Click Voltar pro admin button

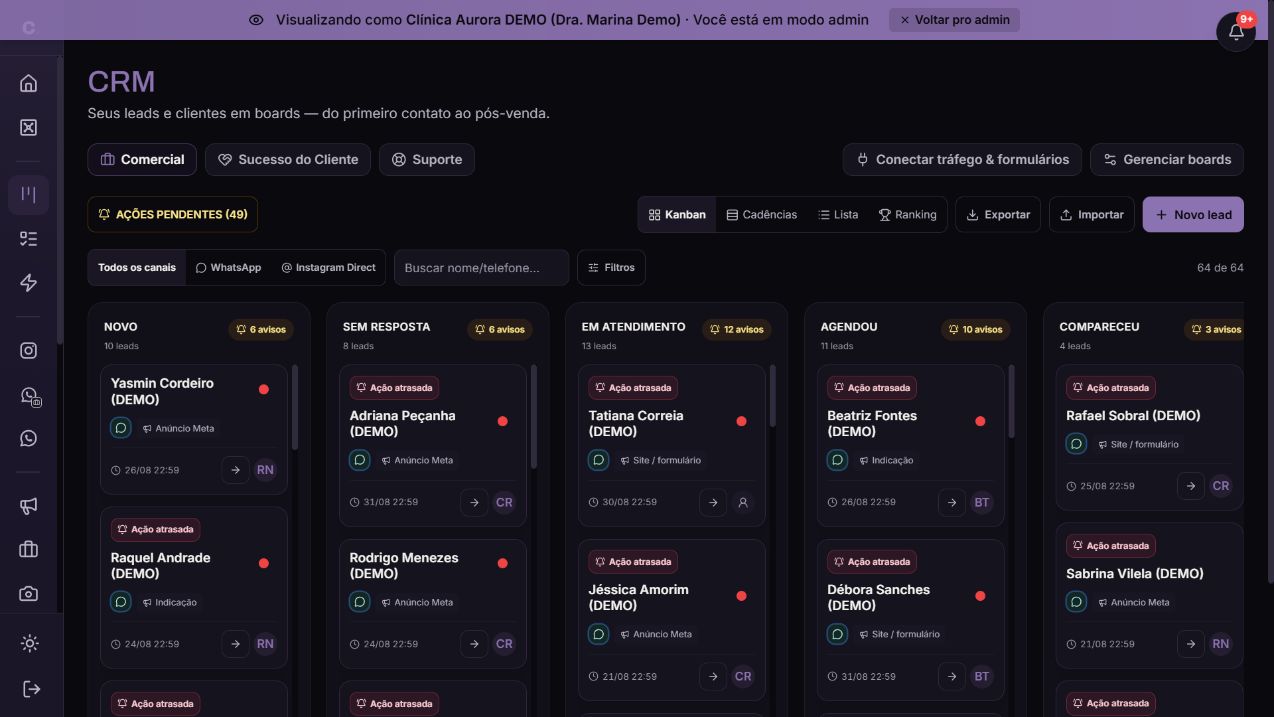954,20
